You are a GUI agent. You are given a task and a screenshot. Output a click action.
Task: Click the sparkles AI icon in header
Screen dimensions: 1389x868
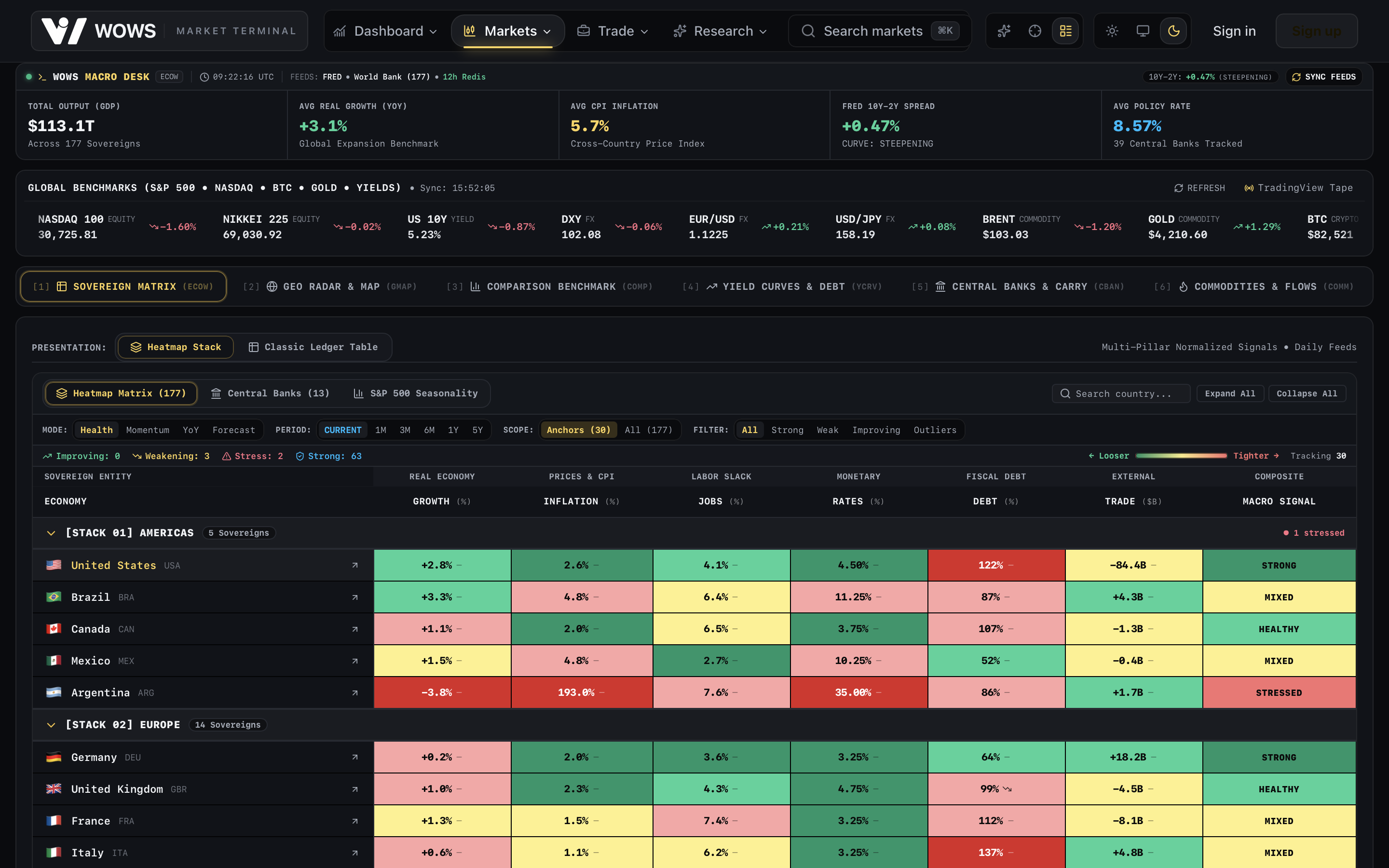point(1004,31)
